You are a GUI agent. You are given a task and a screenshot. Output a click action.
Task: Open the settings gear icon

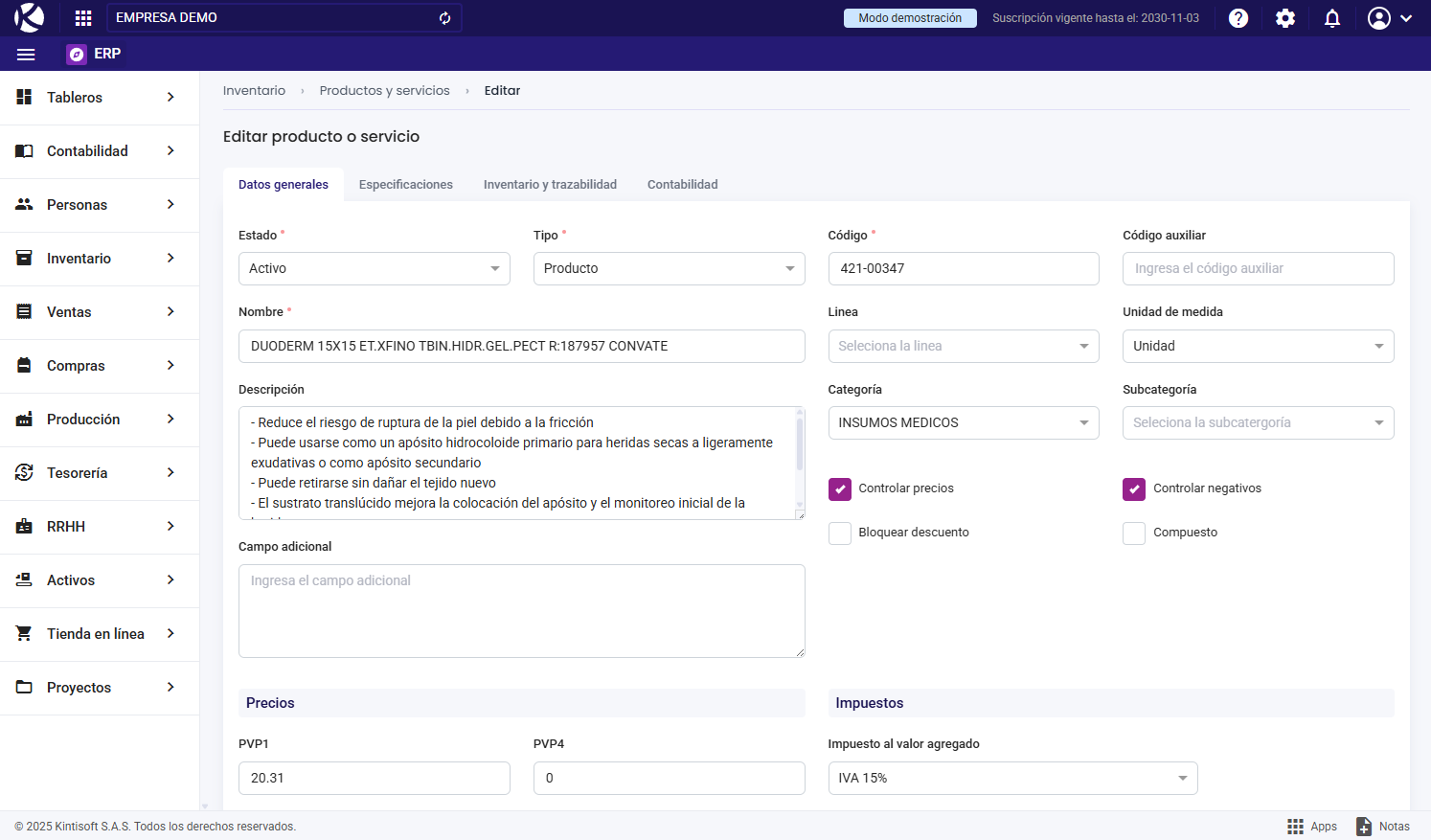point(1285,18)
